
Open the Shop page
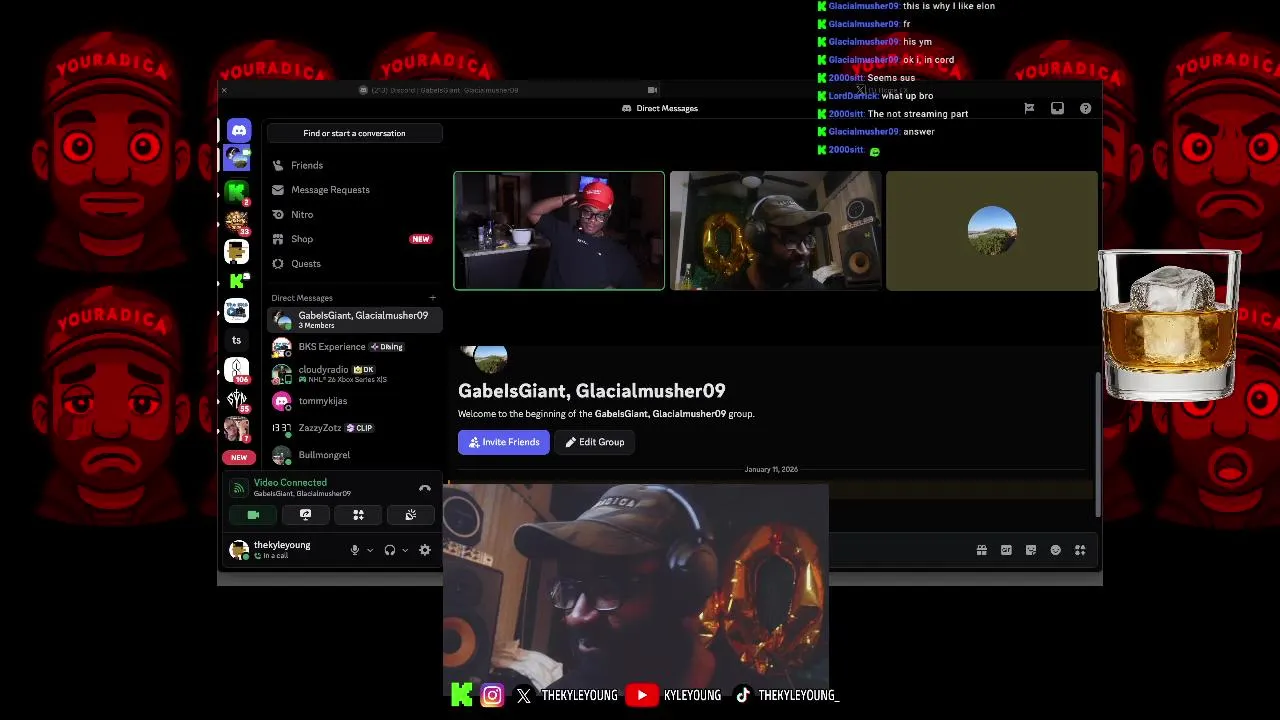(x=355, y=239)
